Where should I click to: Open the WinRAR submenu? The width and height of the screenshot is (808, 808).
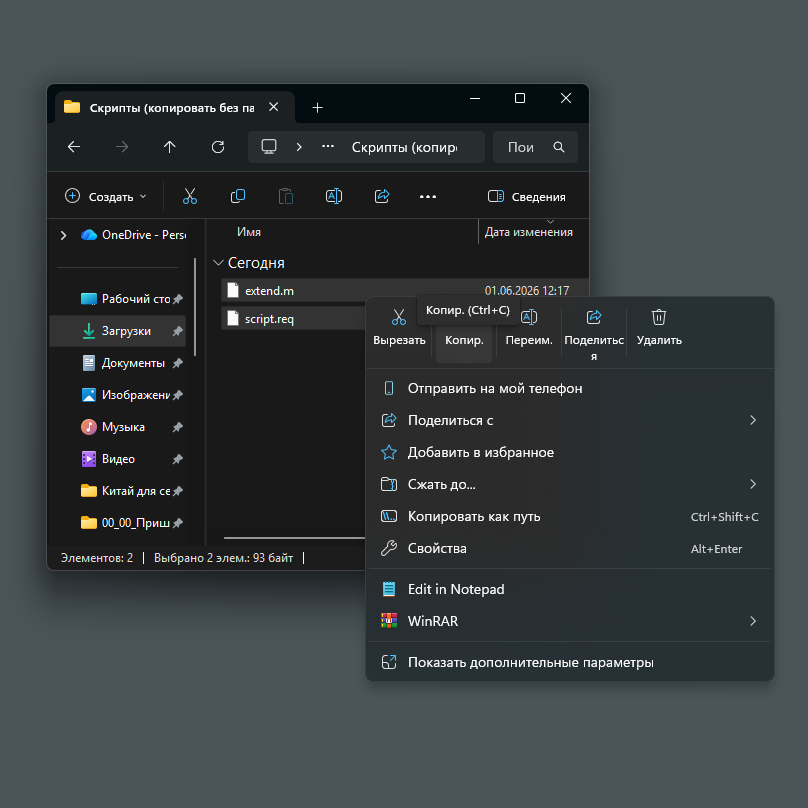pyautogui.click(x=569, y=621)
